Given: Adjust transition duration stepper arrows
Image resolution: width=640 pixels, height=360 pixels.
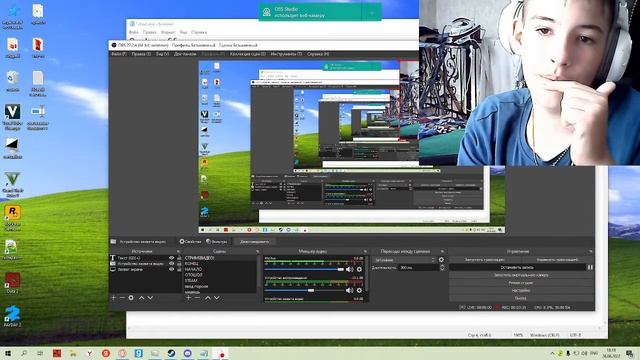Looking at the screenshot, I should pos(442,267).
